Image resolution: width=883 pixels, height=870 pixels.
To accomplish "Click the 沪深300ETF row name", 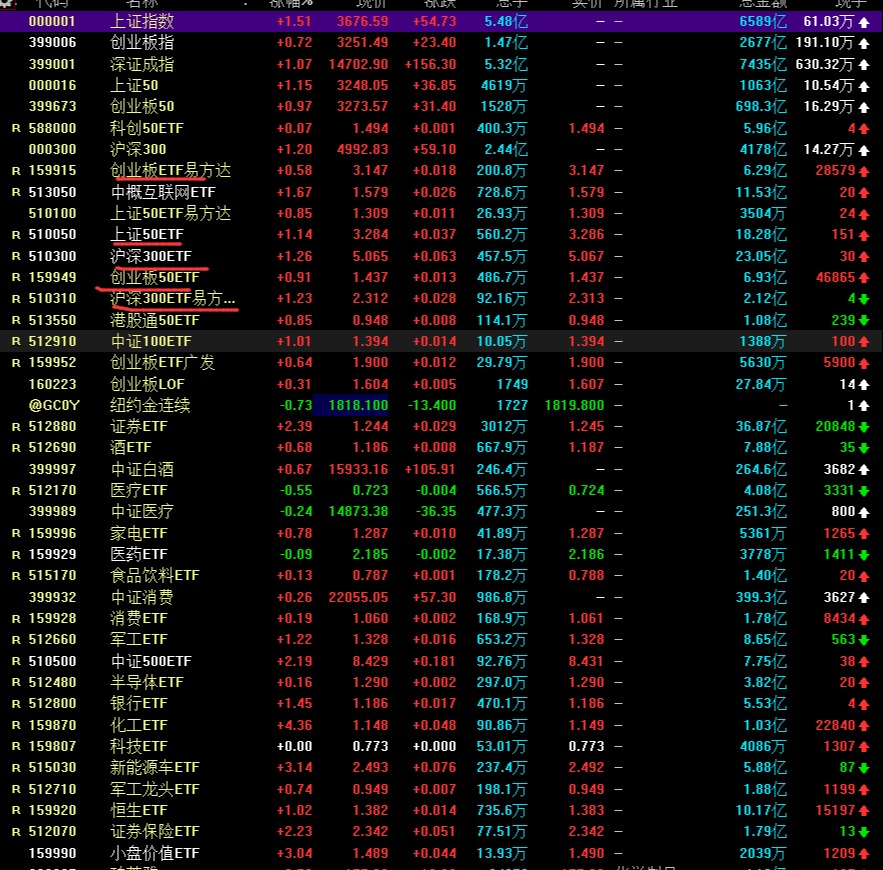I will [151, 256].
